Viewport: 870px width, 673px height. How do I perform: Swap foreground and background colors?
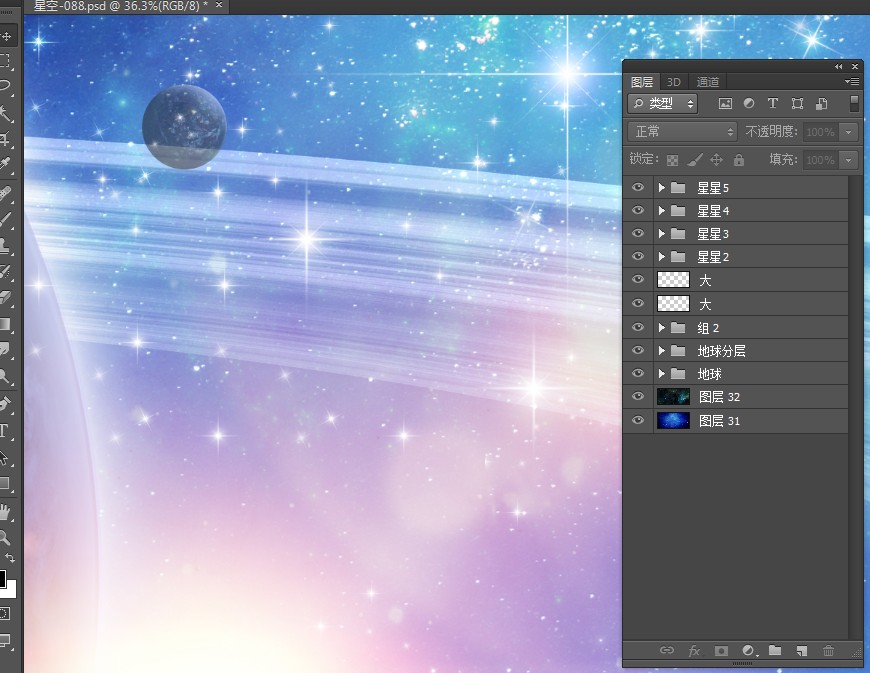click(x=10, y=558)
